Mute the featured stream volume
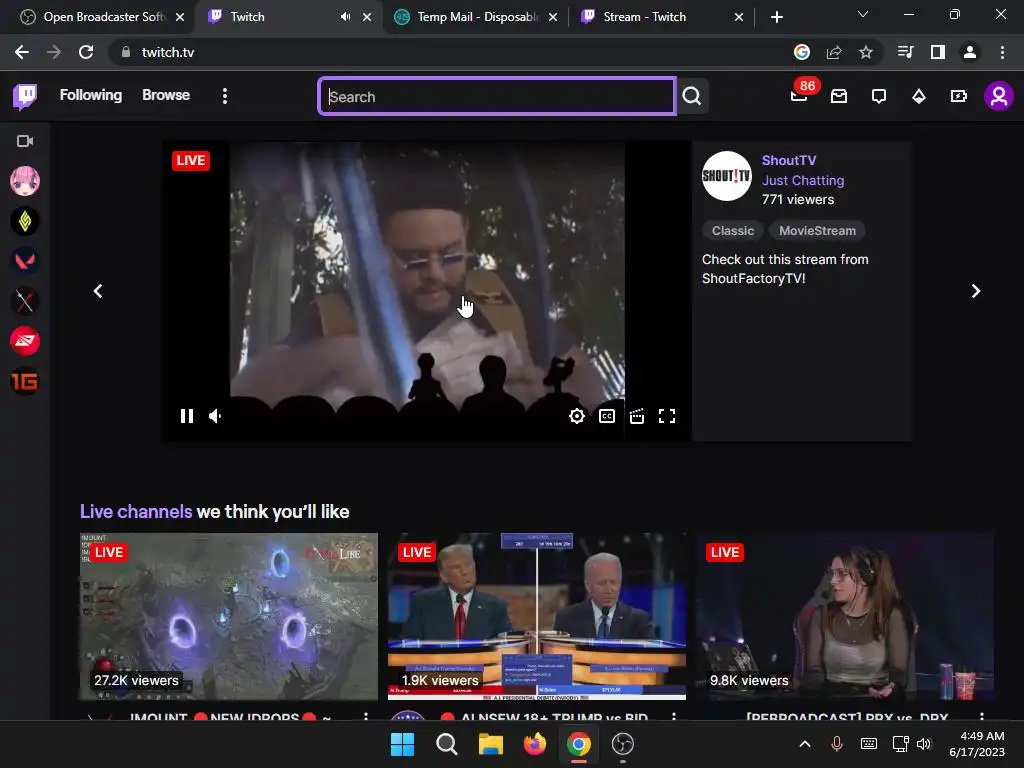This screenshot has width=1024, height=768. point(216,416)
